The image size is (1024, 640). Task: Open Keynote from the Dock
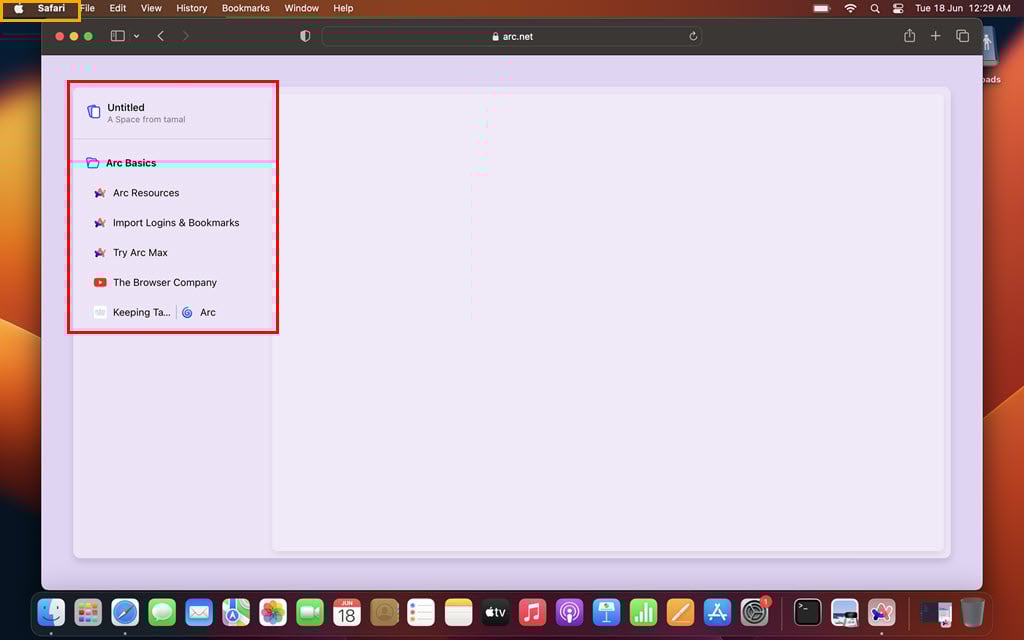606,613
